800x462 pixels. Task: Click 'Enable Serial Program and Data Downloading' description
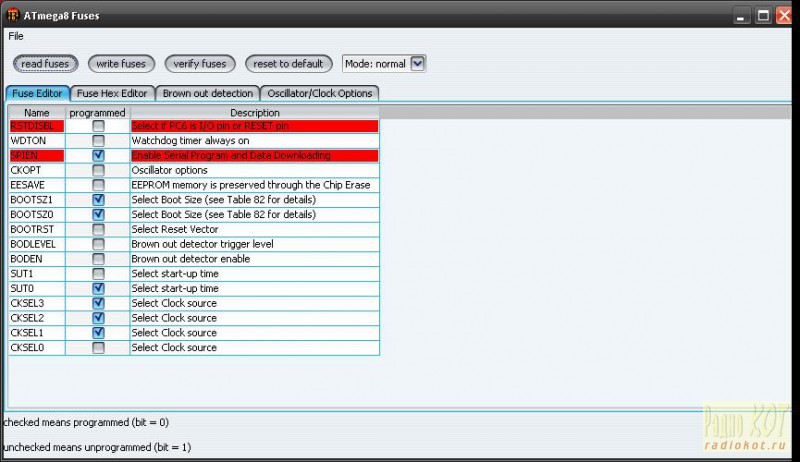pos(231,156)
